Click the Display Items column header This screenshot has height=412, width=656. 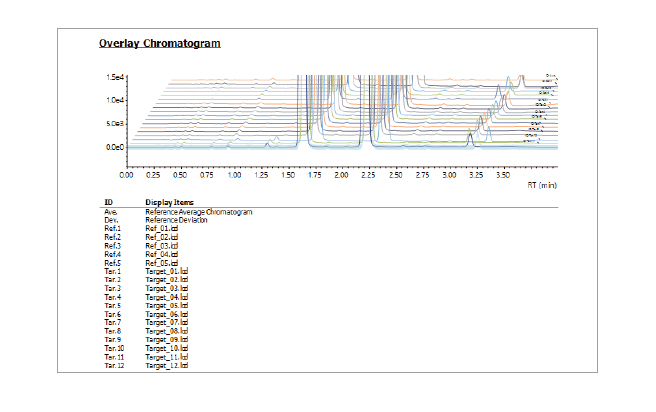tap(166, 202)
